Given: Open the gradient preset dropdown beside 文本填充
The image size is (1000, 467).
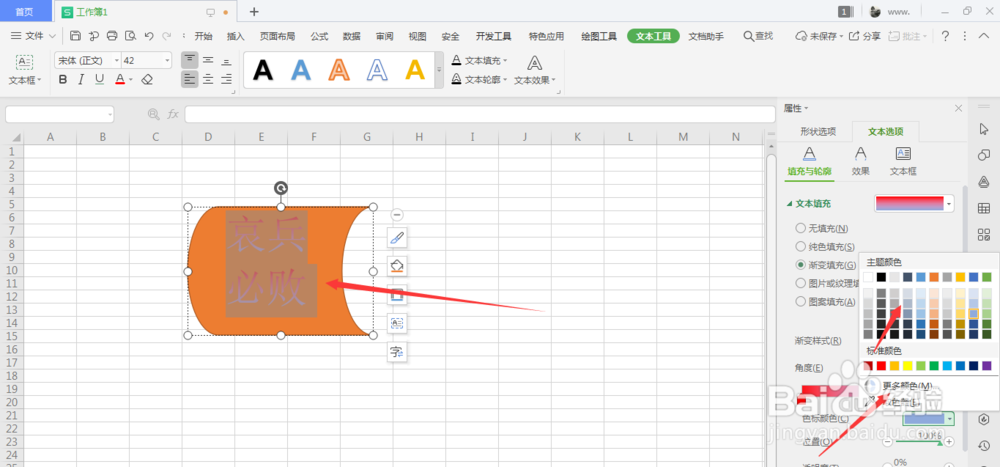Looking at the screenshot, I should point(949,204).
